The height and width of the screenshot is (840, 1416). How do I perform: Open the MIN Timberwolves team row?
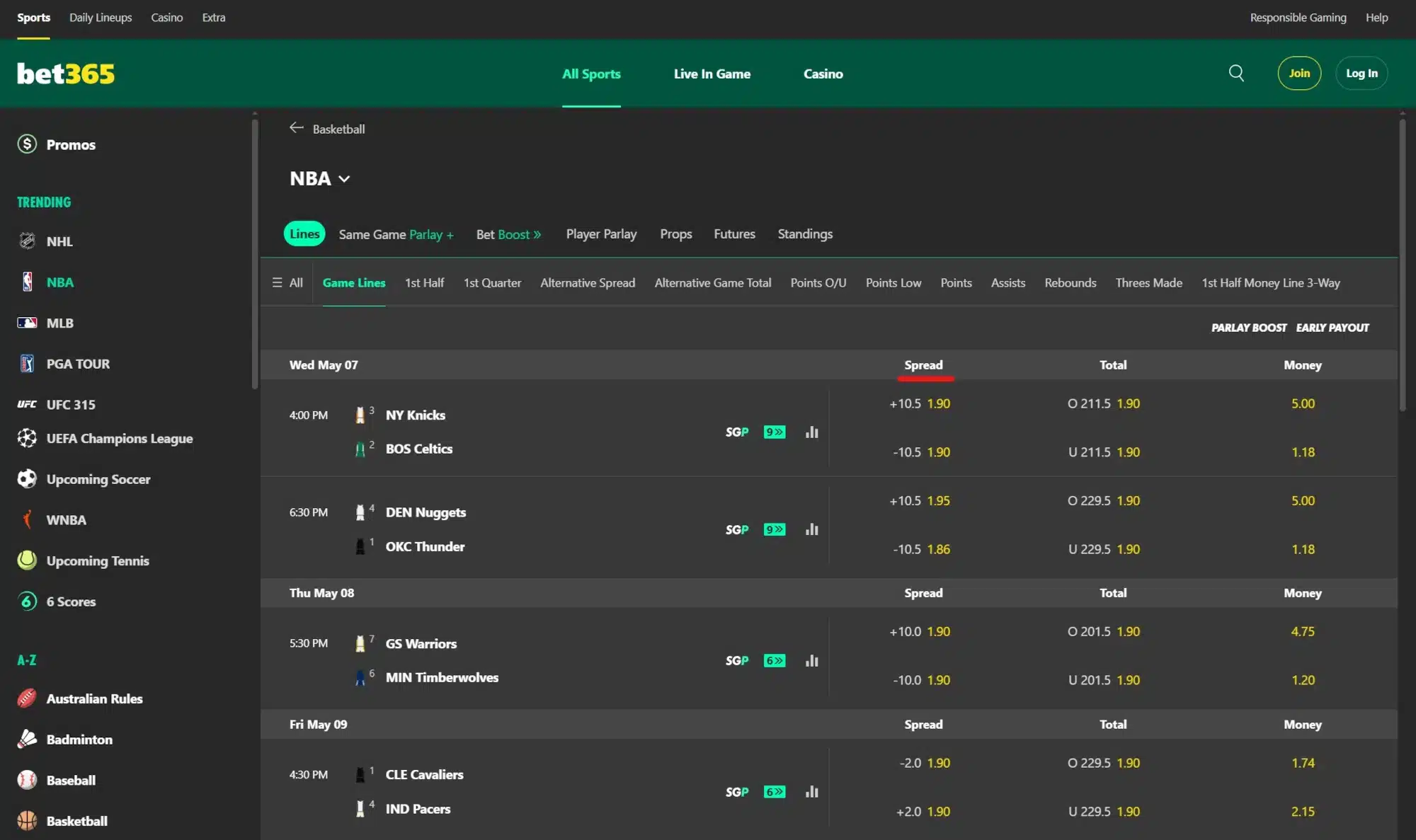click(x=442, y=677)
